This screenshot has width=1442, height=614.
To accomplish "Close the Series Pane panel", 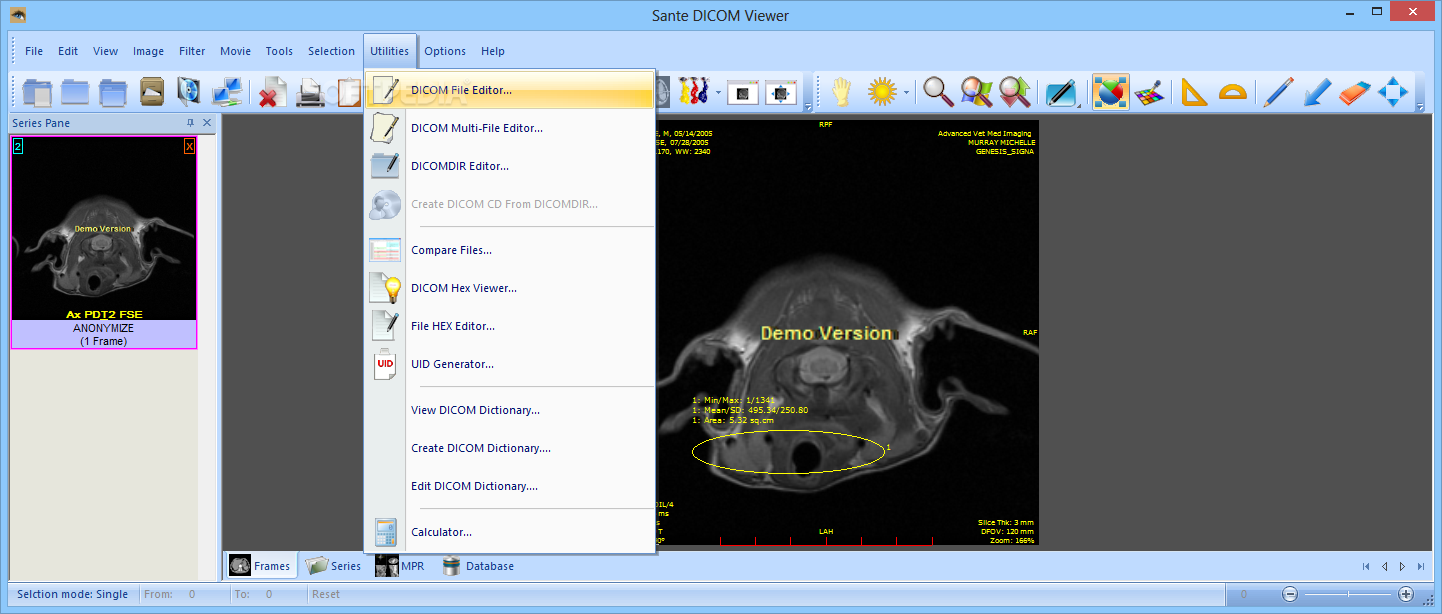I will coord(207,123).
